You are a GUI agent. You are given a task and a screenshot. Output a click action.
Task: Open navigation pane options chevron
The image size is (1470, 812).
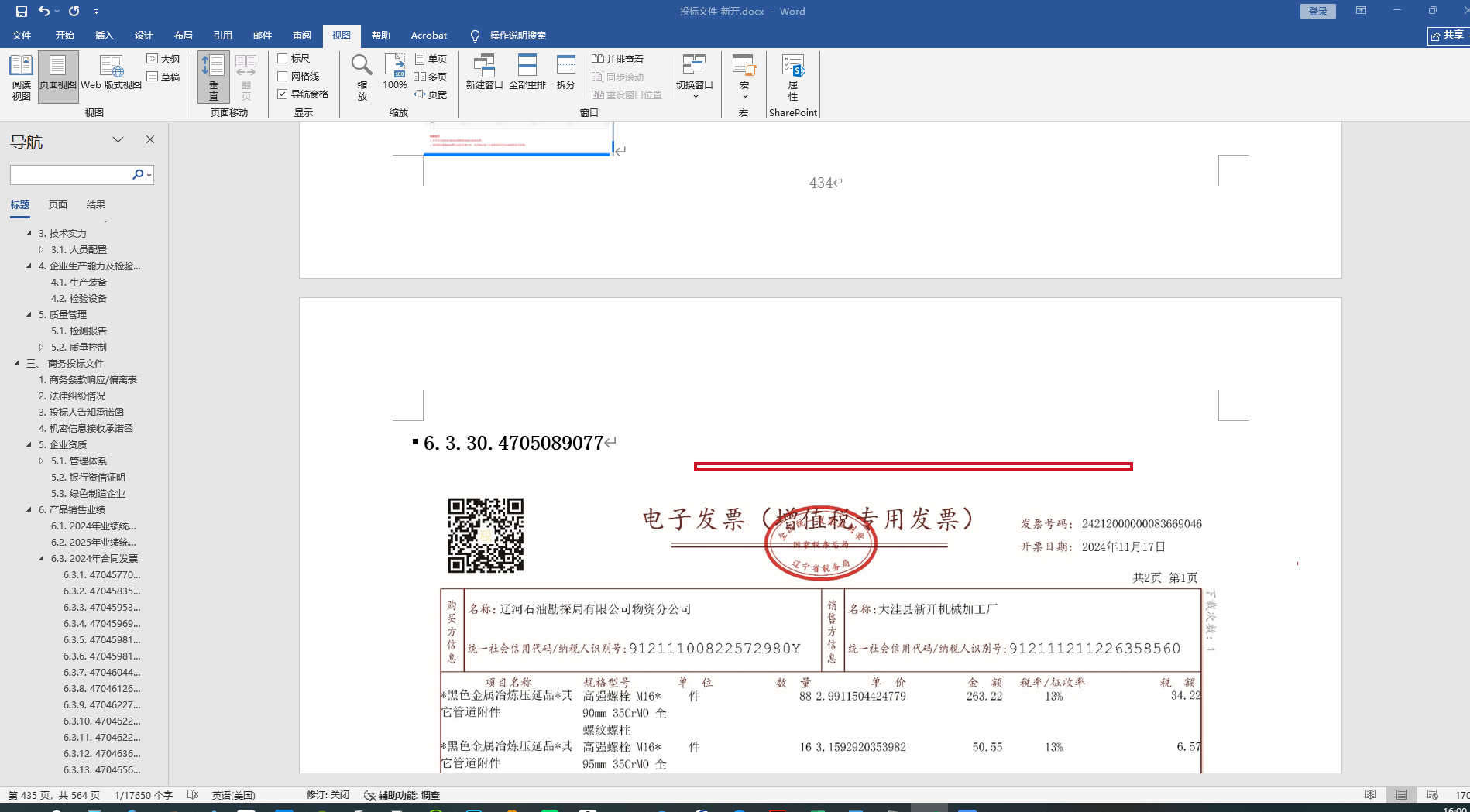[118, 140]
